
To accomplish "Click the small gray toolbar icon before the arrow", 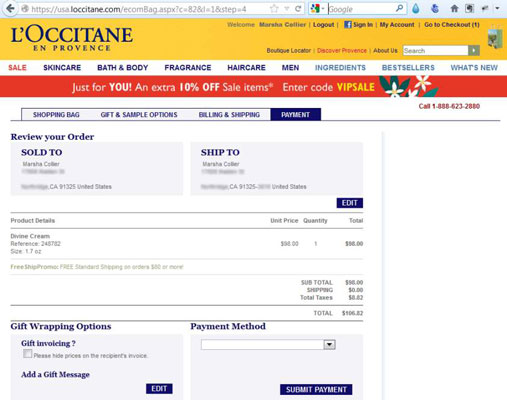I will 485,8.
